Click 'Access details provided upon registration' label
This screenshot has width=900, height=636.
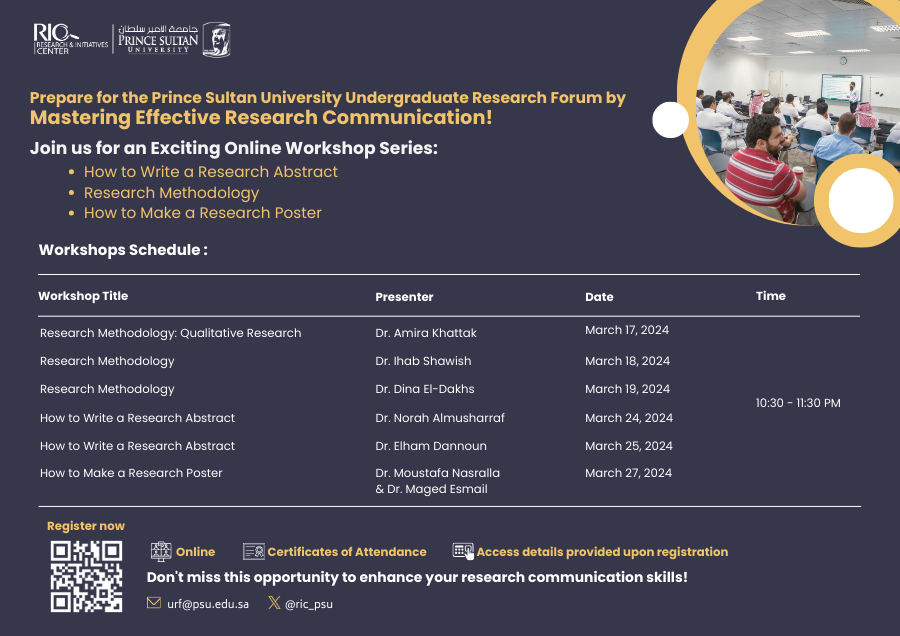pyautogui.click(x=602, y=552)
